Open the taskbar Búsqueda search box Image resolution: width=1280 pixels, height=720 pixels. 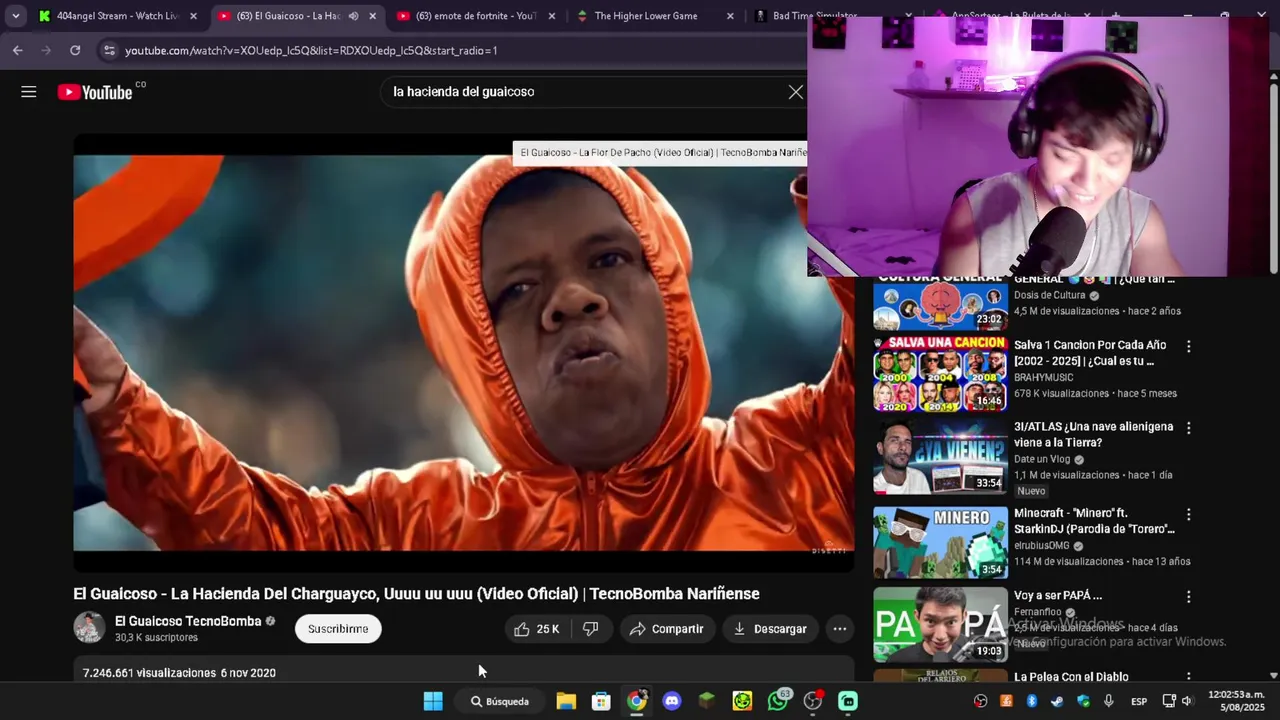click(x=500, y=701)
